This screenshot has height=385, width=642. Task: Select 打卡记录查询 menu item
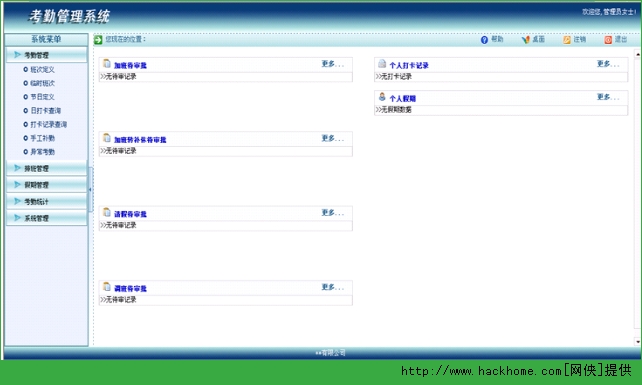(x=48, y=125)
